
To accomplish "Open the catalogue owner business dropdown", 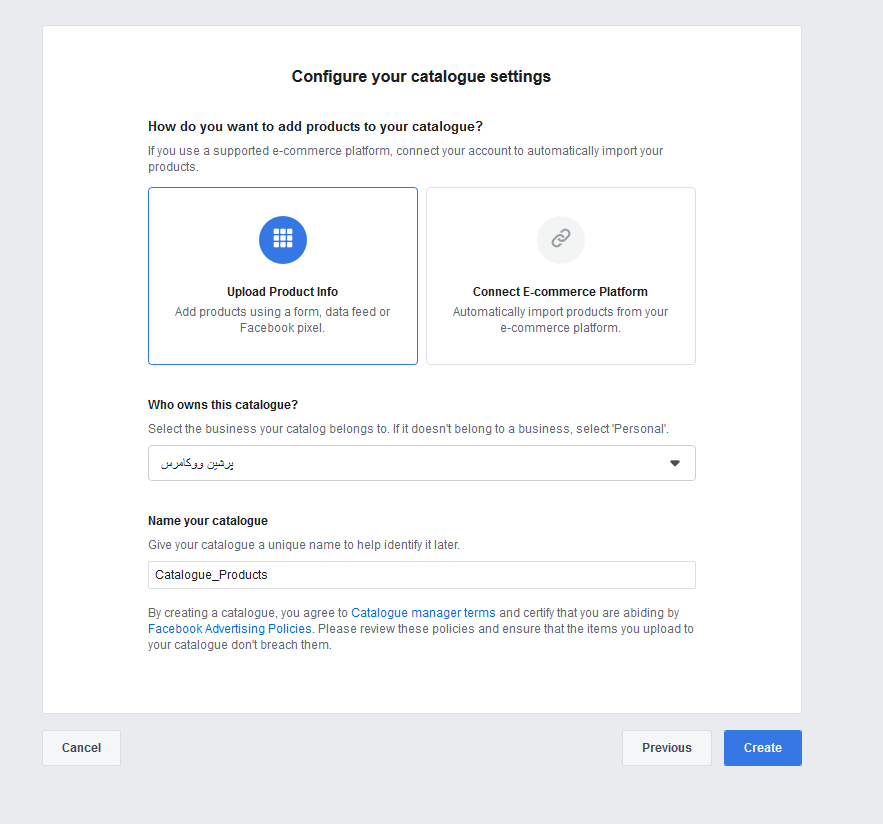I will pos(421,463).
